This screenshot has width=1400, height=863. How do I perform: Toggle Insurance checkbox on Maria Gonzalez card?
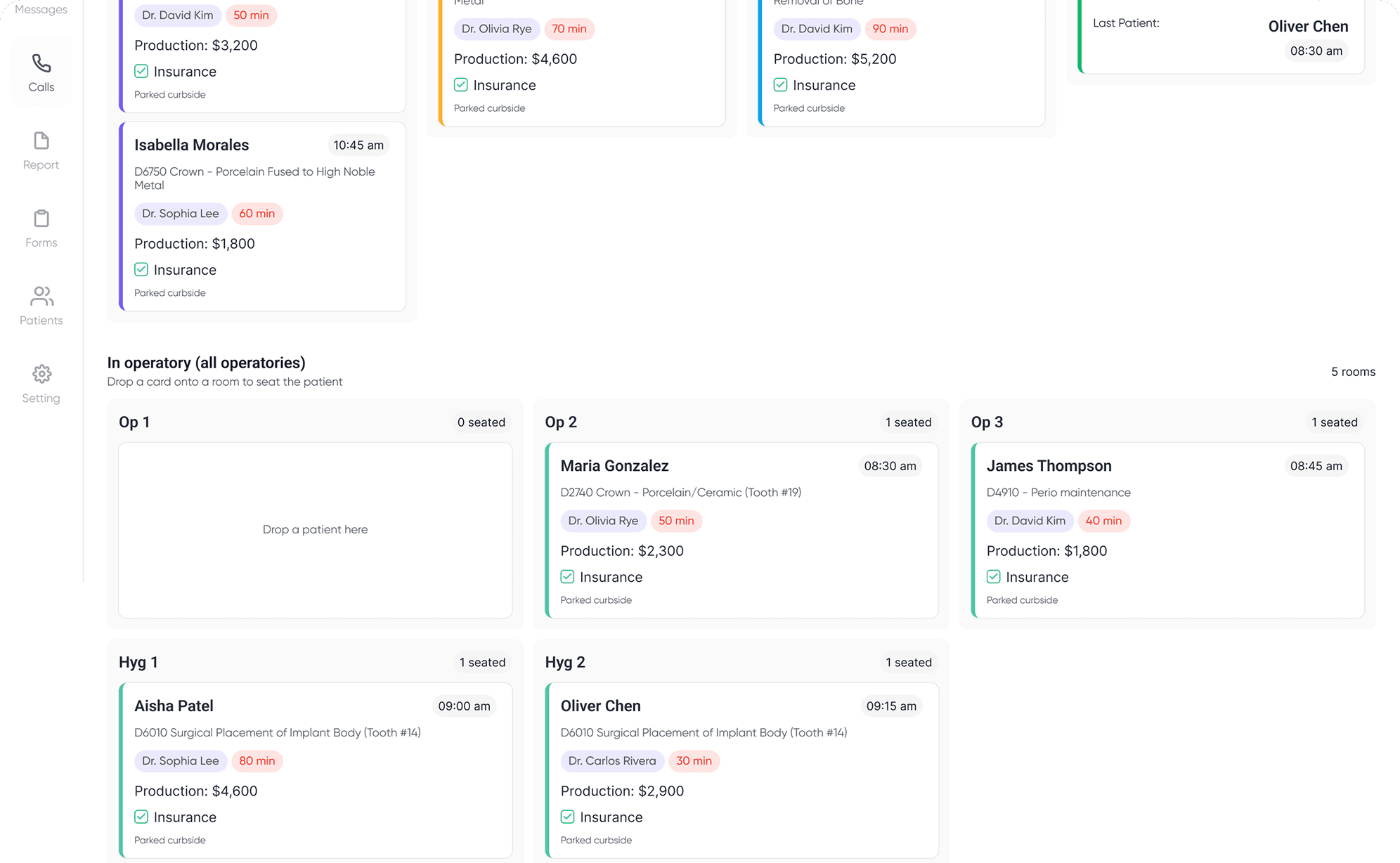click(567, 577)
